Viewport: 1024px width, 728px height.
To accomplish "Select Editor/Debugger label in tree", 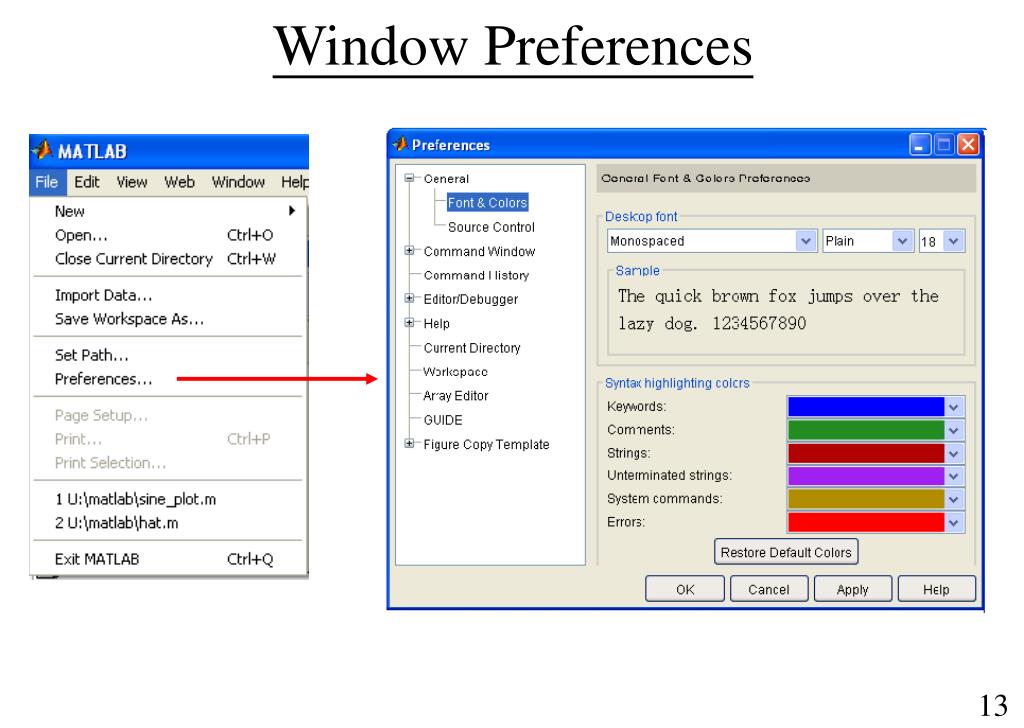I will tap(470, 300).
